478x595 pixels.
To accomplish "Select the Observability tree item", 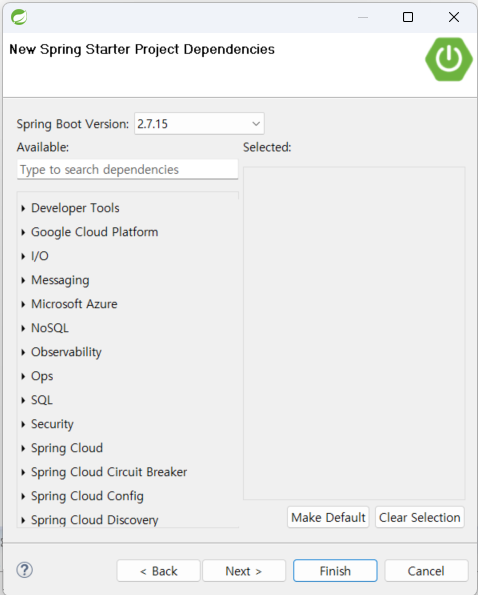I will coord(66,352).
